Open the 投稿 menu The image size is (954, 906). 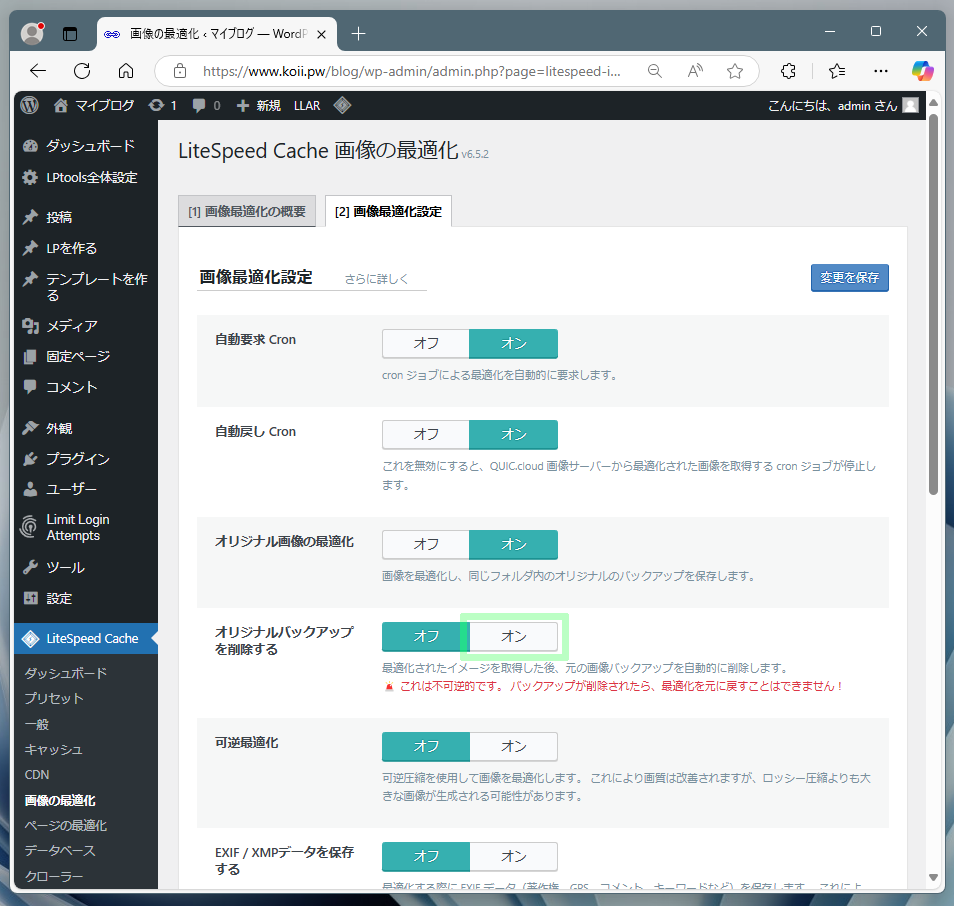click(86, 217)
